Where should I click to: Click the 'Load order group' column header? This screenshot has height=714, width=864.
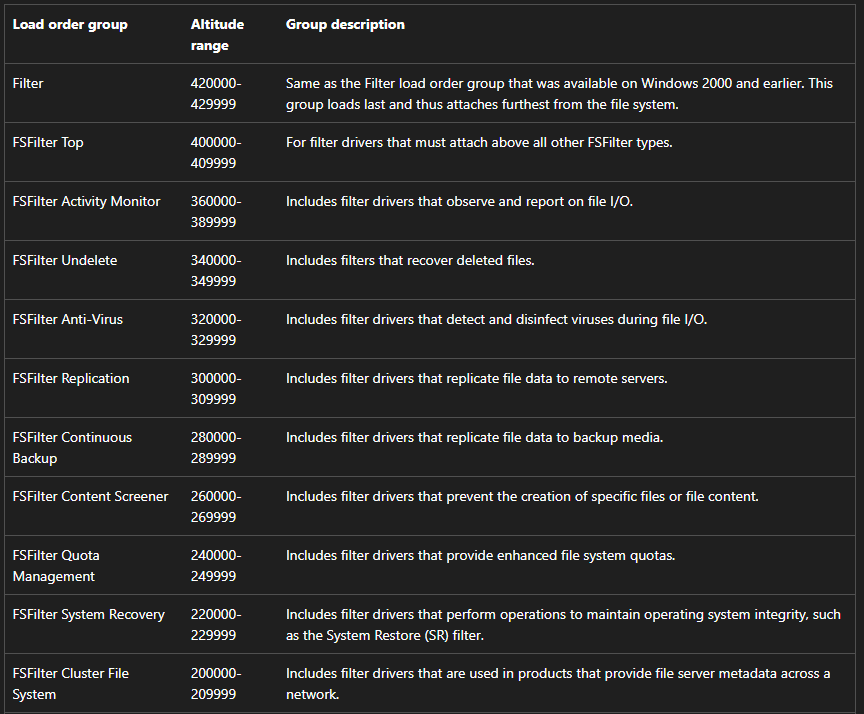[70, 25]
